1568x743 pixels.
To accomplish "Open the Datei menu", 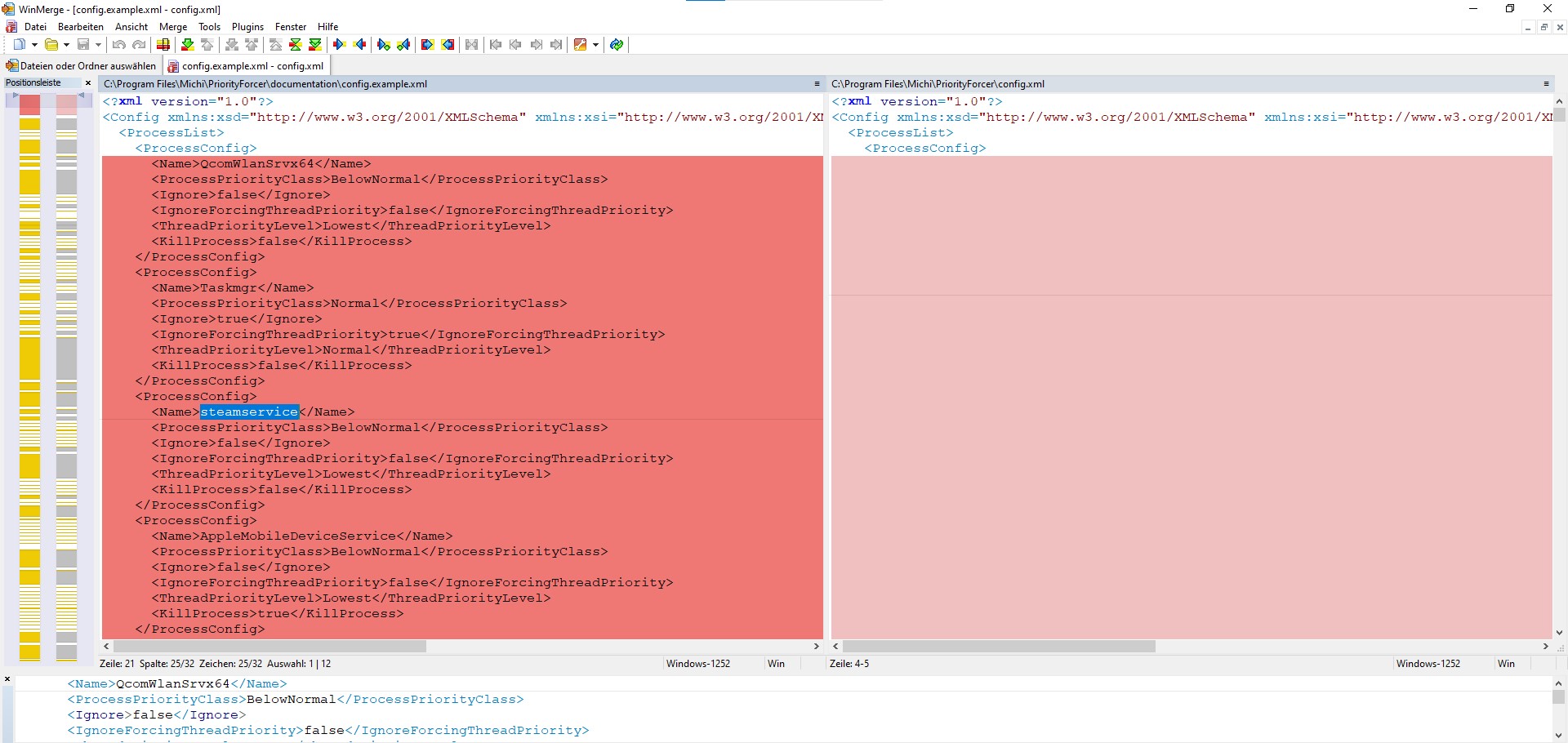I will tap(35, 27).
